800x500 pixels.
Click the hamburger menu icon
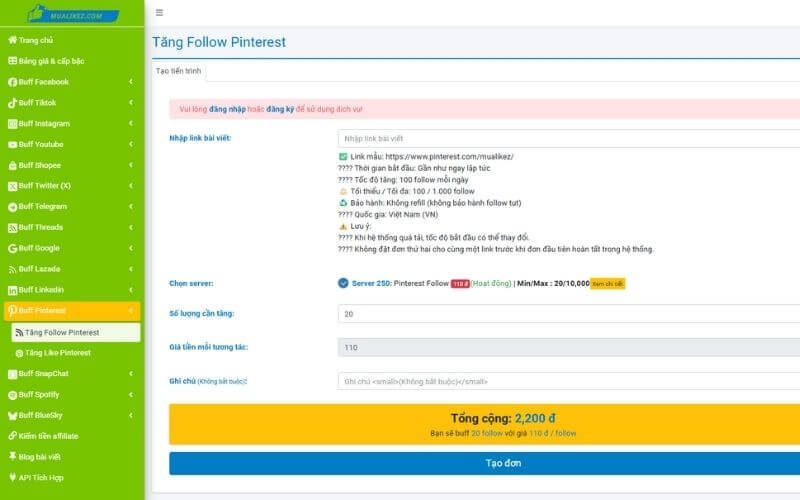160,12
